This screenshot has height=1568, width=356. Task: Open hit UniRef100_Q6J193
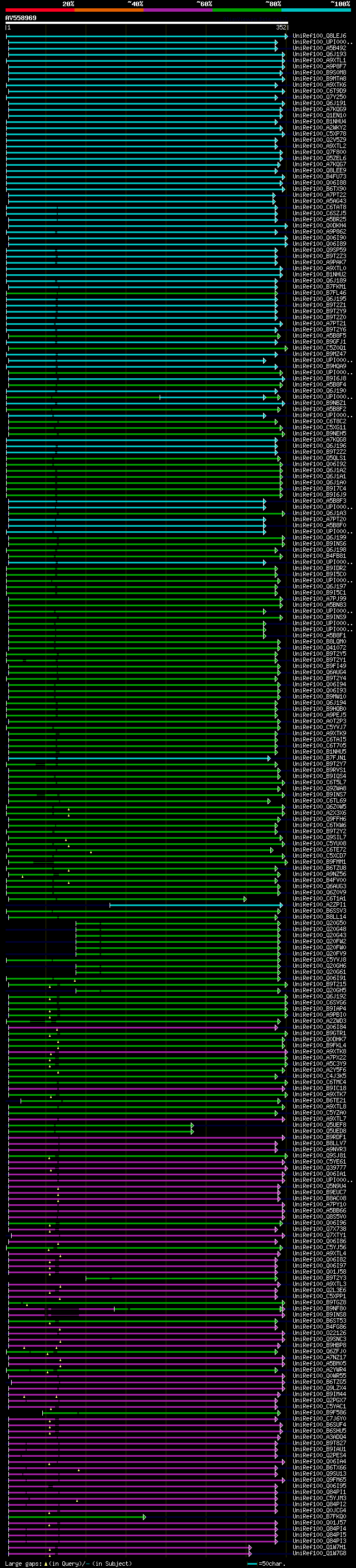pyautogui.click(x=319, y=54)
